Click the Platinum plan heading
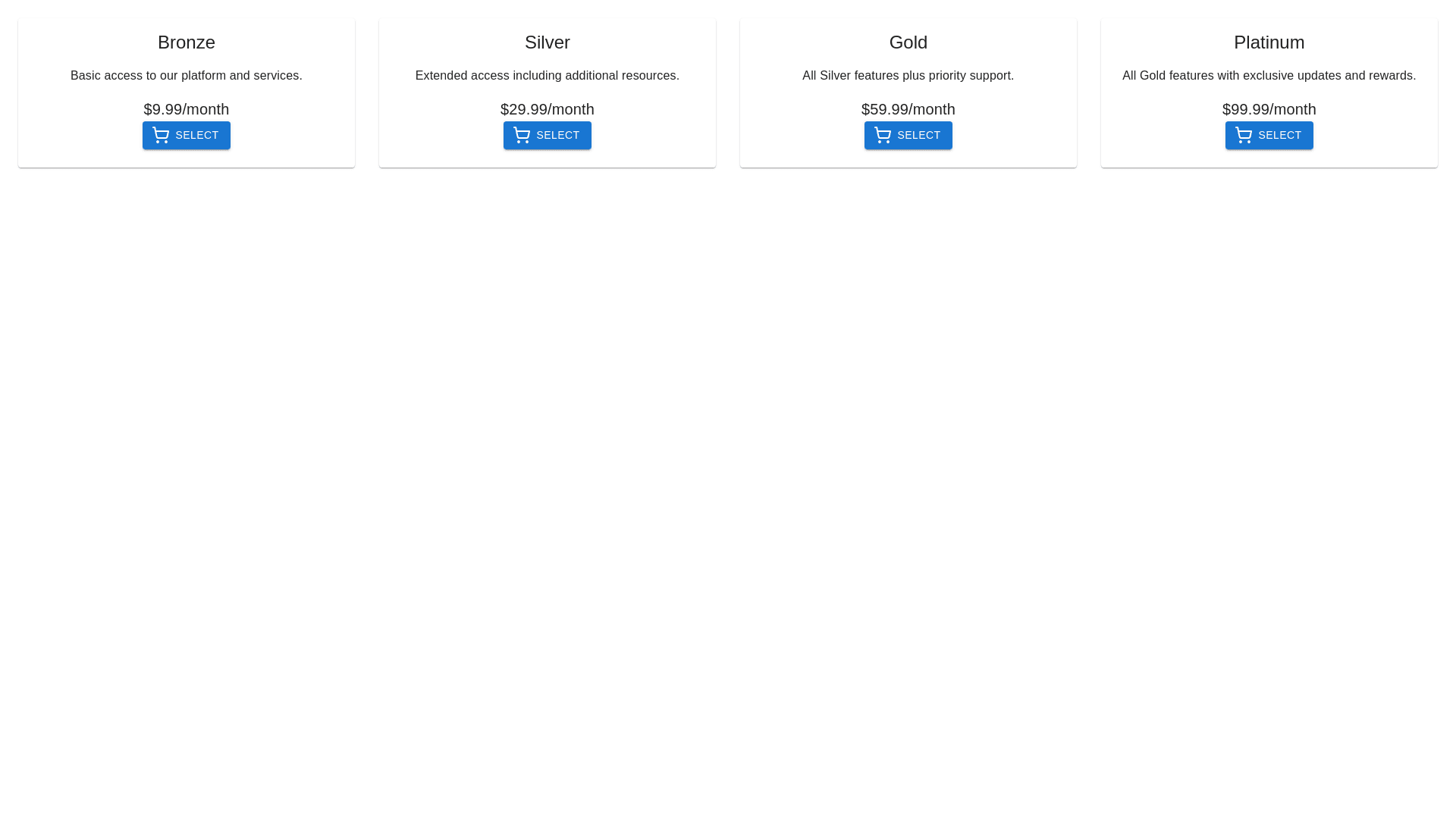Image resolution: width=1456 pixels, height=819 pixels. [1269, 42]
